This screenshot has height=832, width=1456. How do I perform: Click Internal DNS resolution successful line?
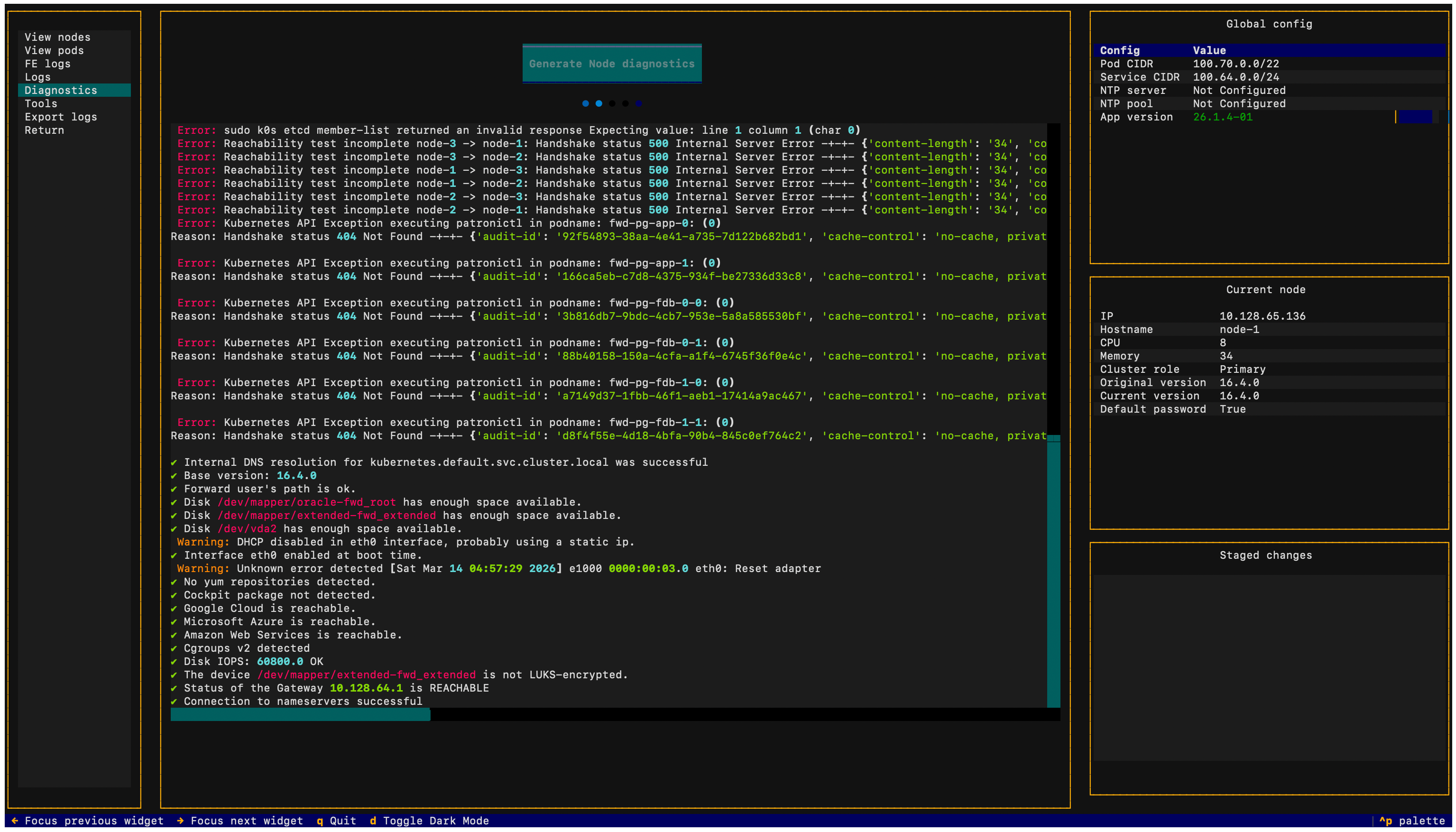pyautogui.click(x=439, y=462)
